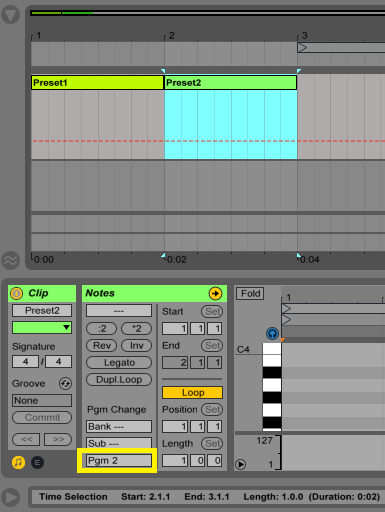
Task: Click the signature numerator field
Action: click(x=25, y=361)
